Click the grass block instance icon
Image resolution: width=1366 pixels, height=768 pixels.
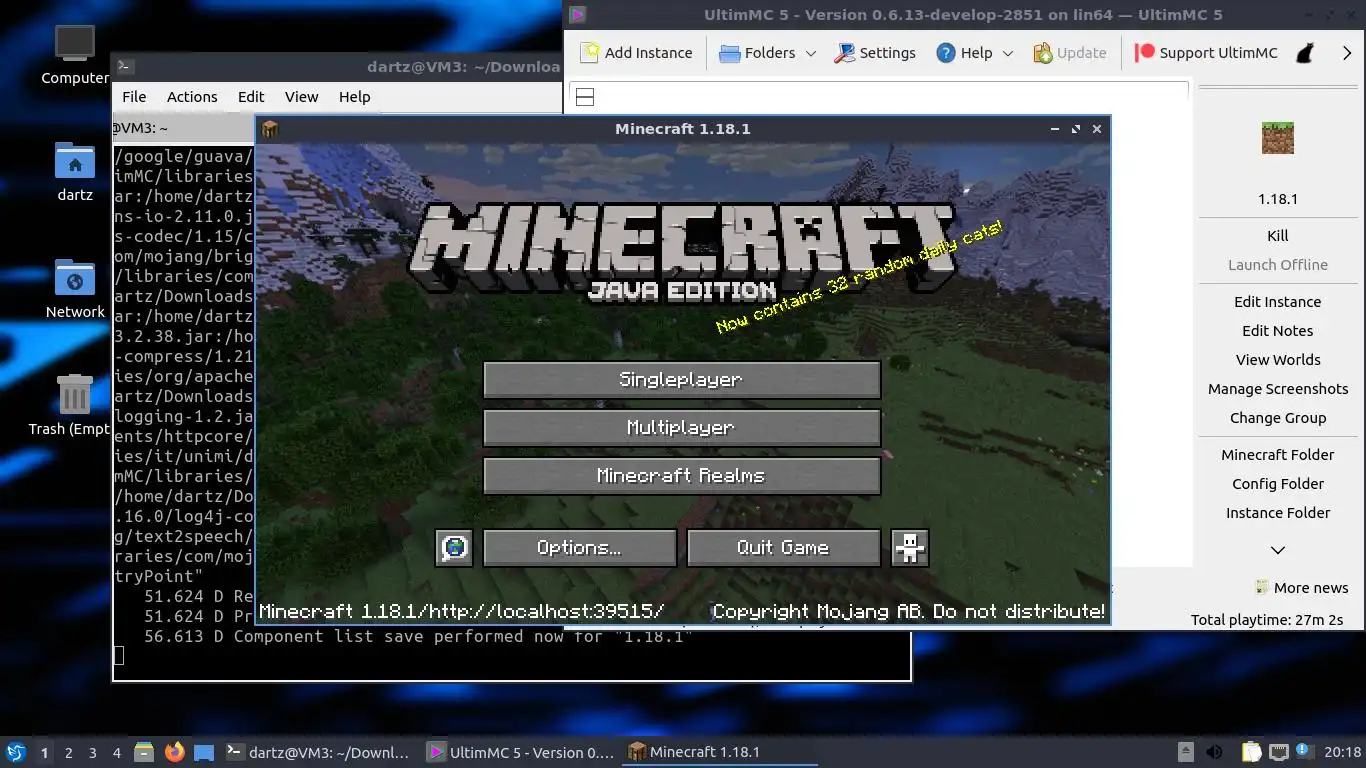(x=1277, y=138)
